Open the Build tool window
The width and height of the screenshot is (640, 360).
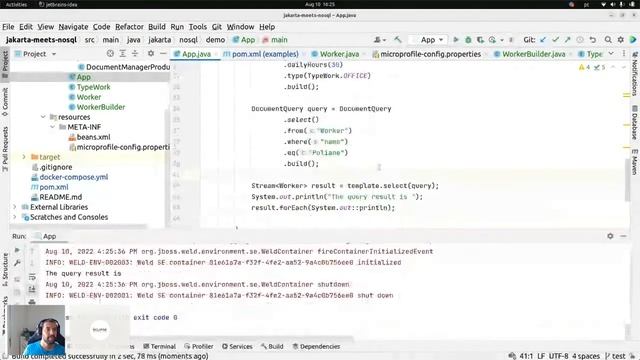coord(272,347)
